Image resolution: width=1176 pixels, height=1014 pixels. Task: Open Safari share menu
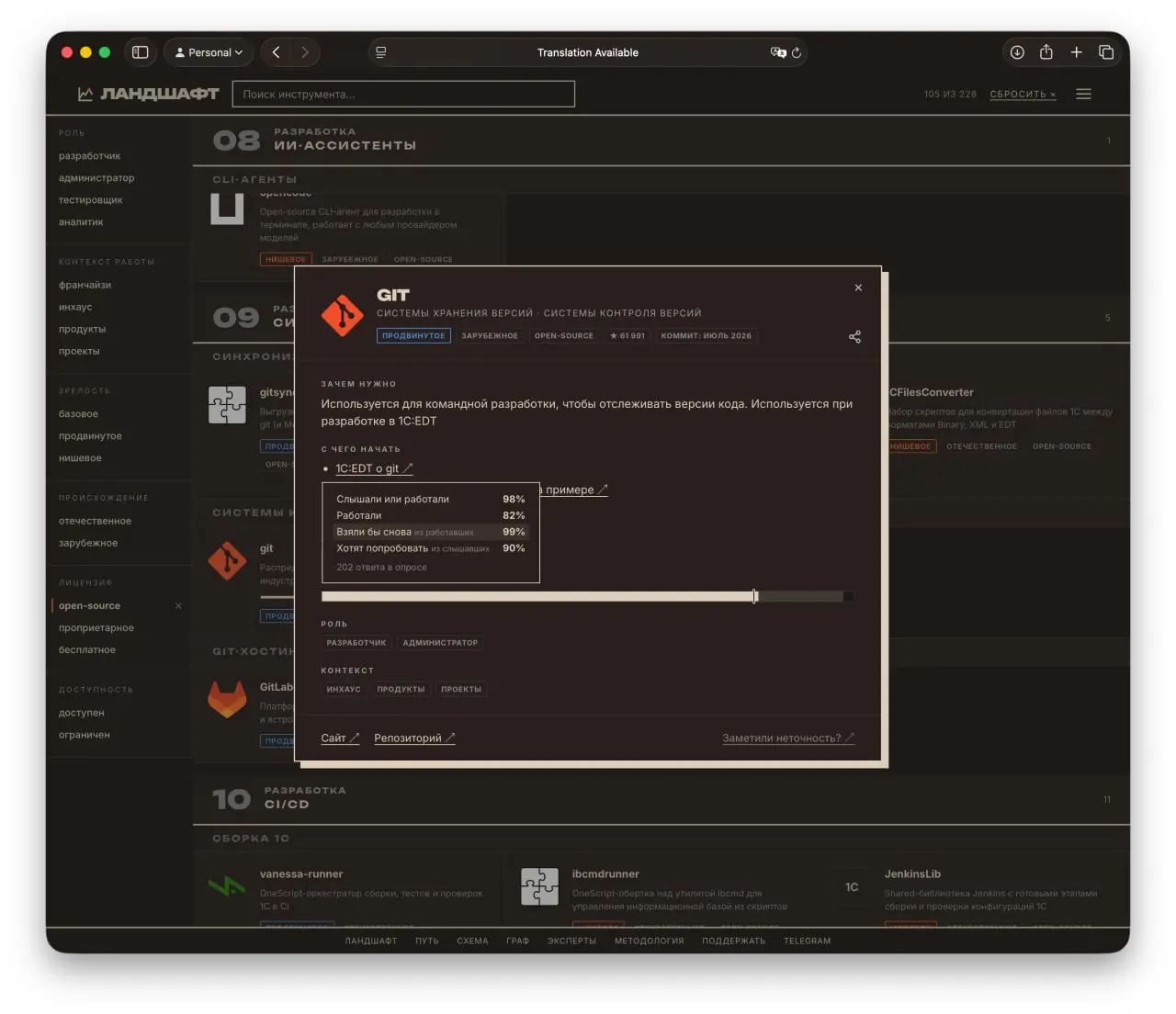tap(1046, 52)
